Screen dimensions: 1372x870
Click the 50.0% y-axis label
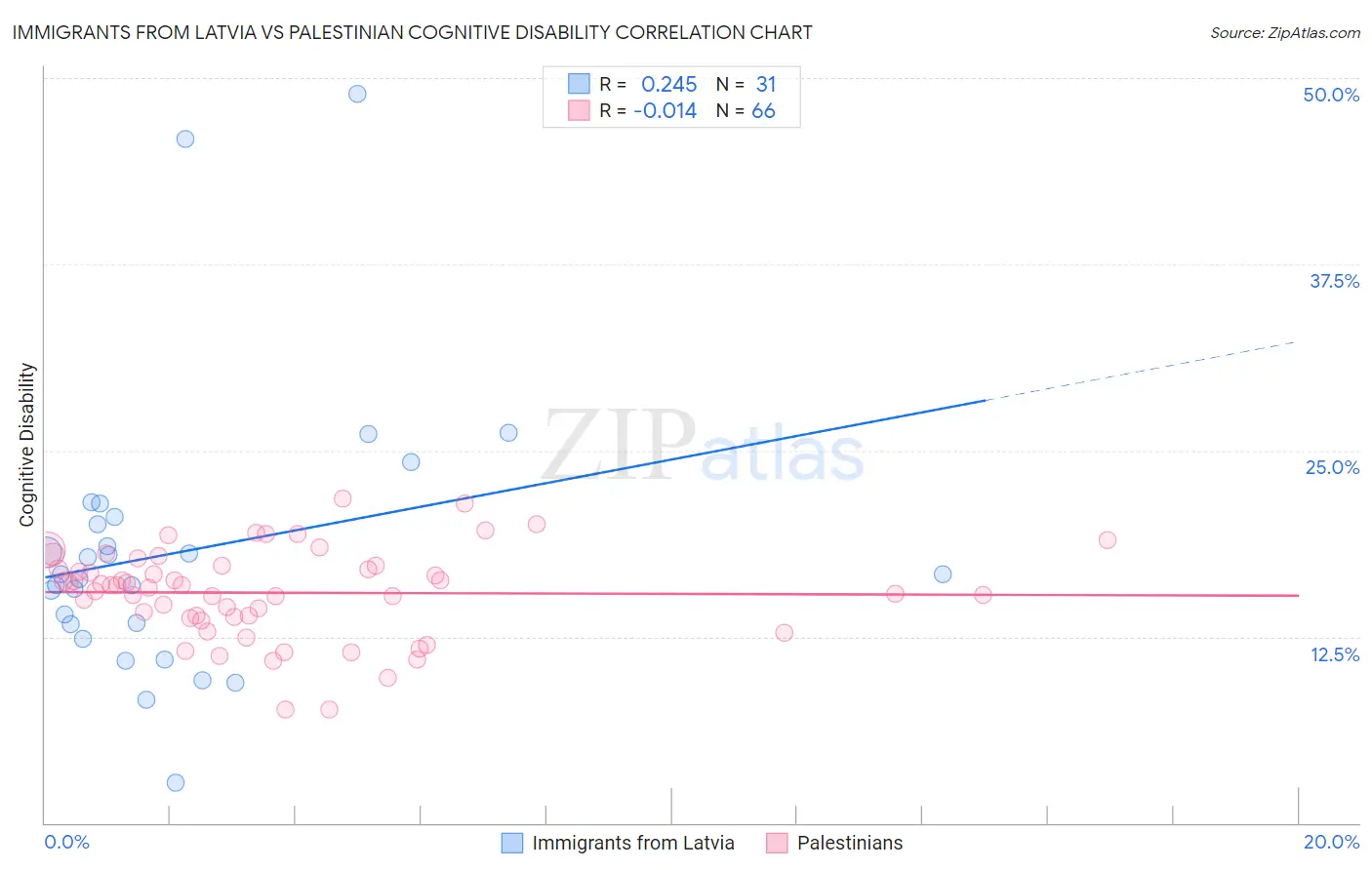[x=1331, y=95]
